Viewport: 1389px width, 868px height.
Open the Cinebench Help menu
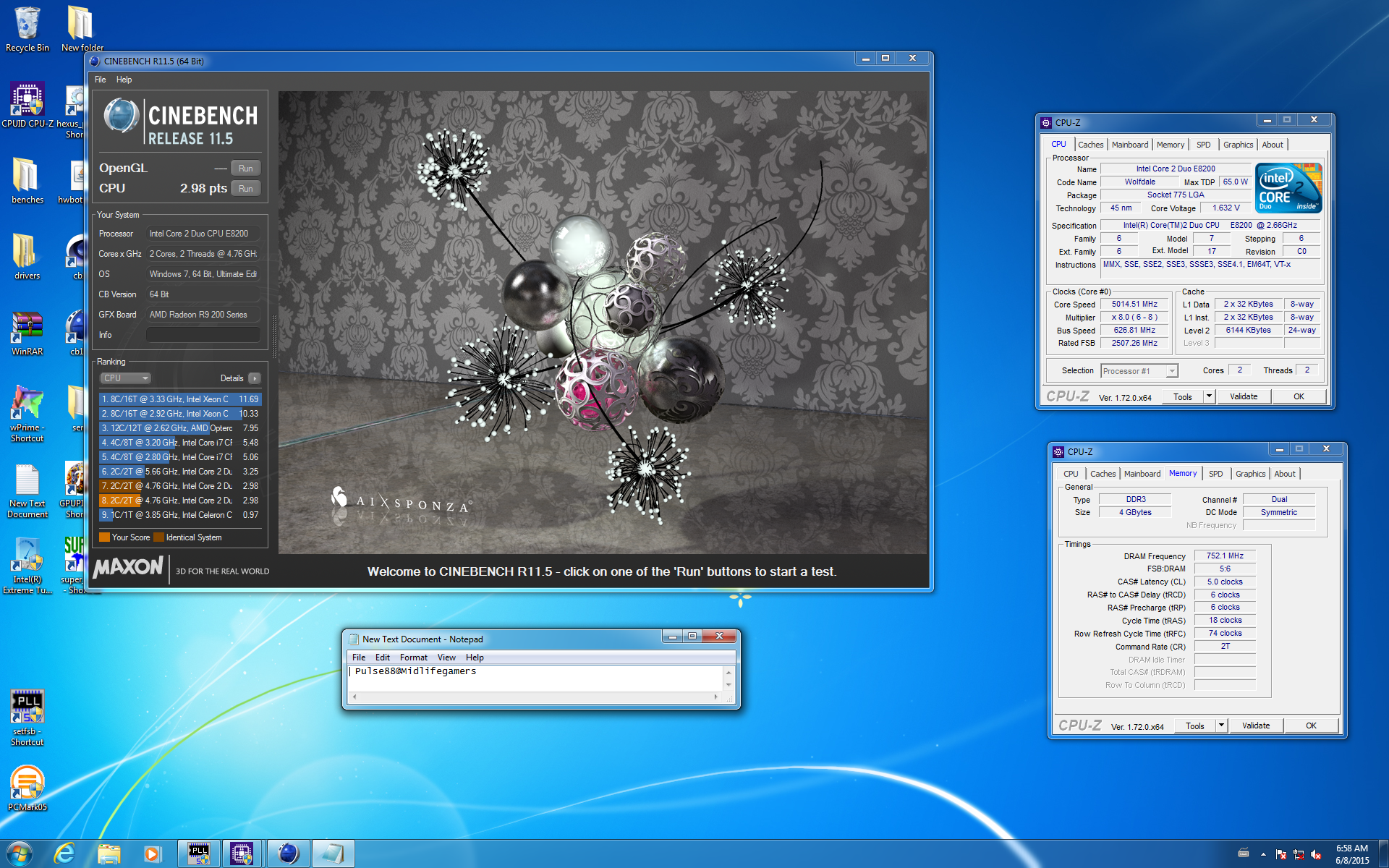pos(124,80)
